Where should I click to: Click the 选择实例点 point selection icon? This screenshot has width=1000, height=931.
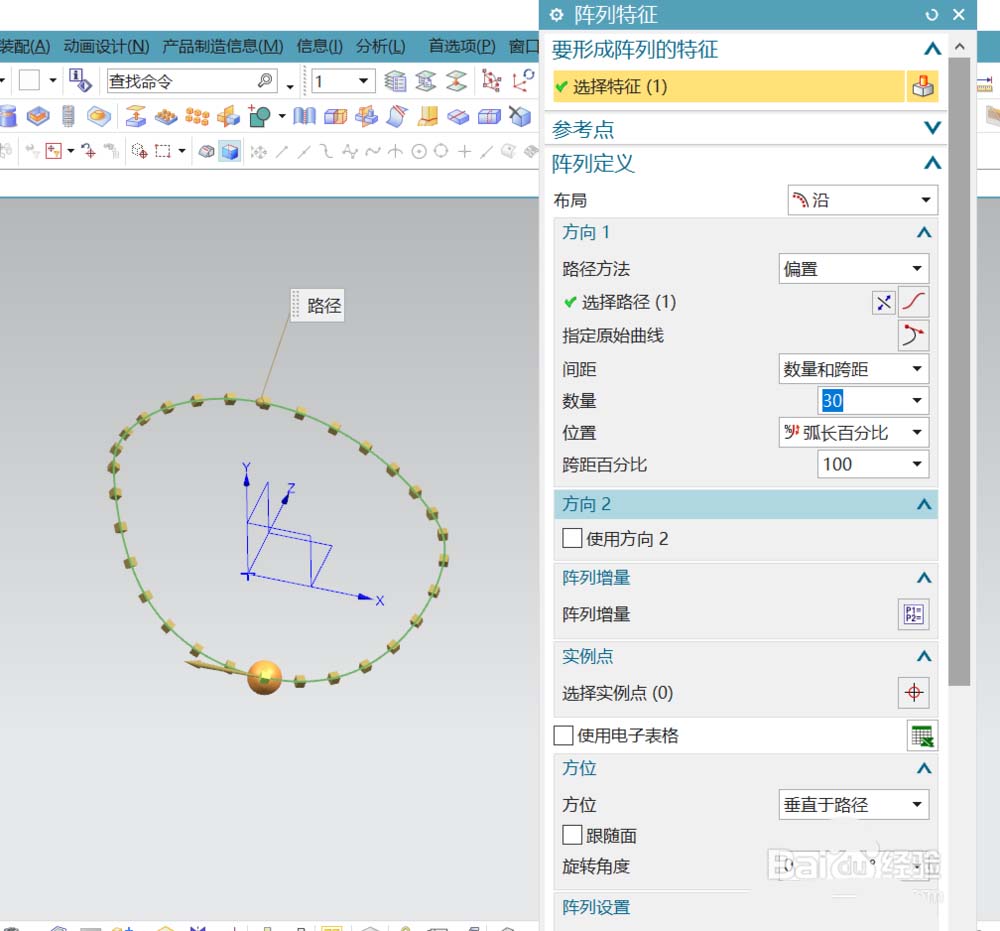click(x=913, y=692)
